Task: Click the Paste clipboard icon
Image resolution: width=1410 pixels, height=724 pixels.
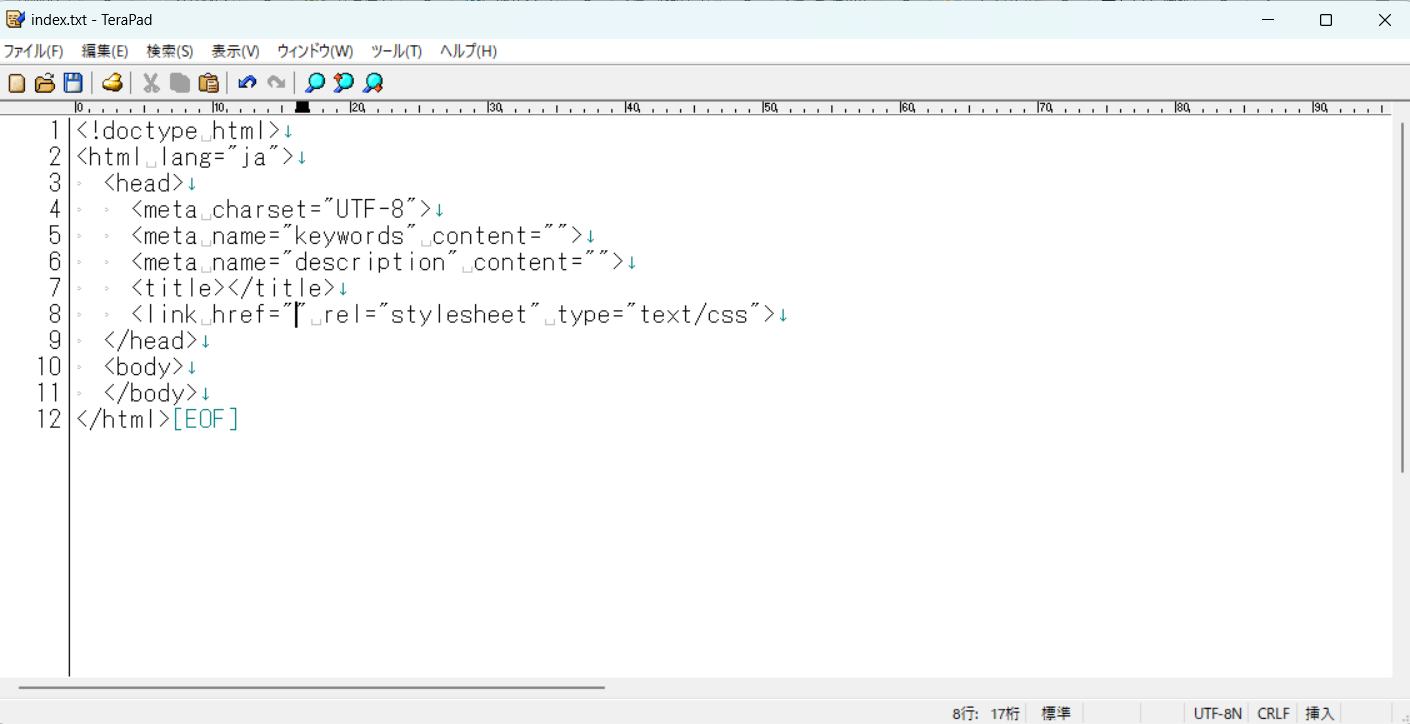Action: click(x=208, y=83)
